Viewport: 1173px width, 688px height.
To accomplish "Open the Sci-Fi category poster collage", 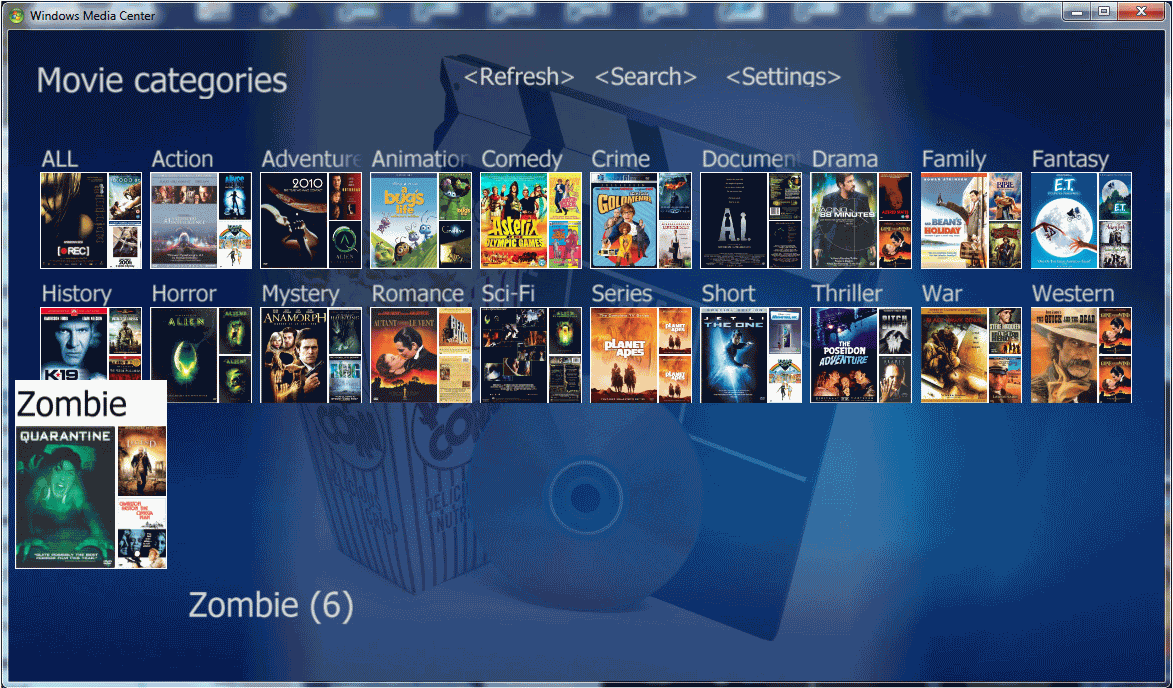I will pos(530,355).
